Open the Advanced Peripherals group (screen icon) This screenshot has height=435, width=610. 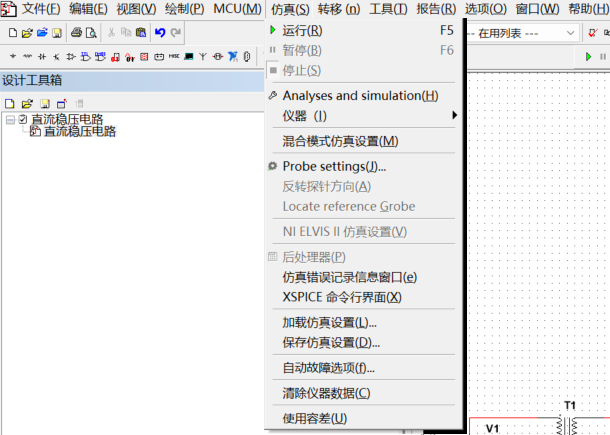(x=189, y=57)
